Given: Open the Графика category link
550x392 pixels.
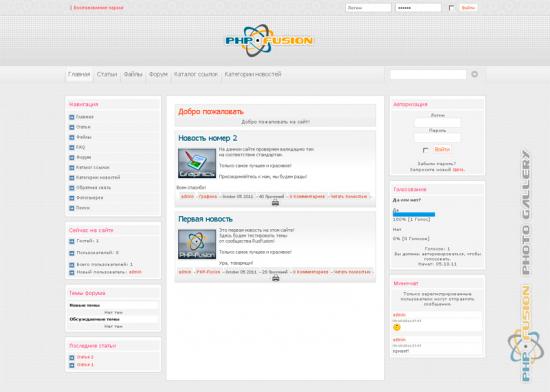Looking at the screenshot, I should point(208,196).
